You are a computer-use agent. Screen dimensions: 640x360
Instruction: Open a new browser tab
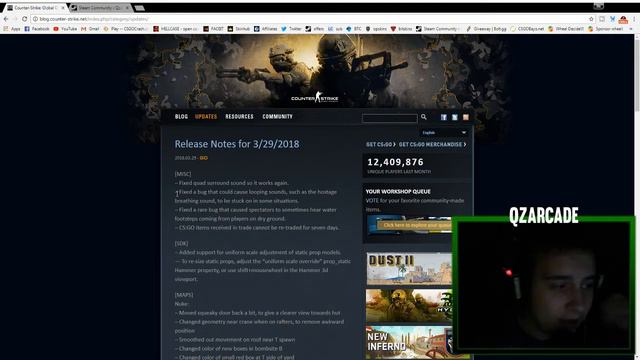point(139,8)
